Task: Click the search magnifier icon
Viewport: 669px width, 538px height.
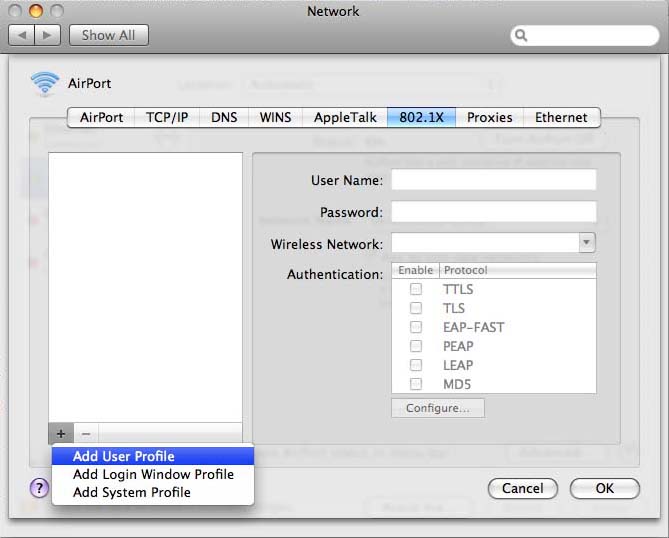Action: click(x=521, y=35)
